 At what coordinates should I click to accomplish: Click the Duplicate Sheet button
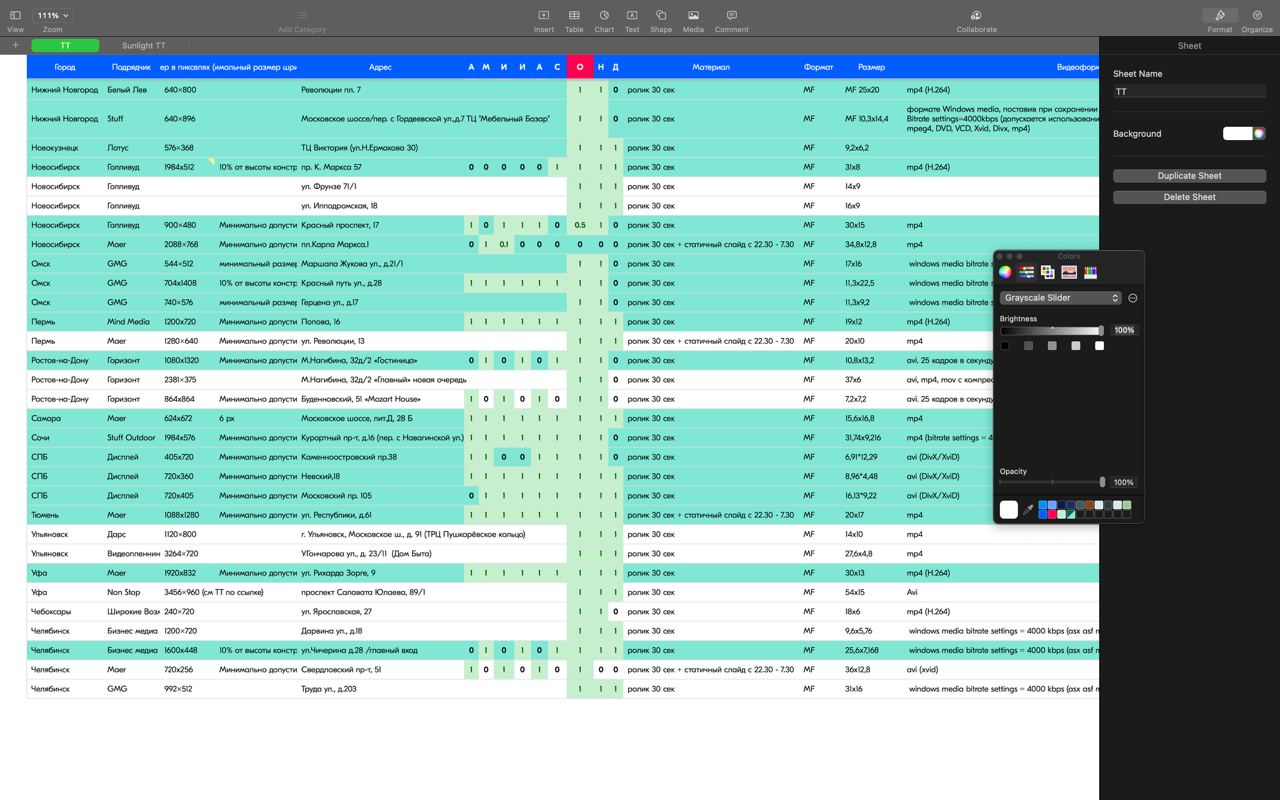(x=1189, y=176)
